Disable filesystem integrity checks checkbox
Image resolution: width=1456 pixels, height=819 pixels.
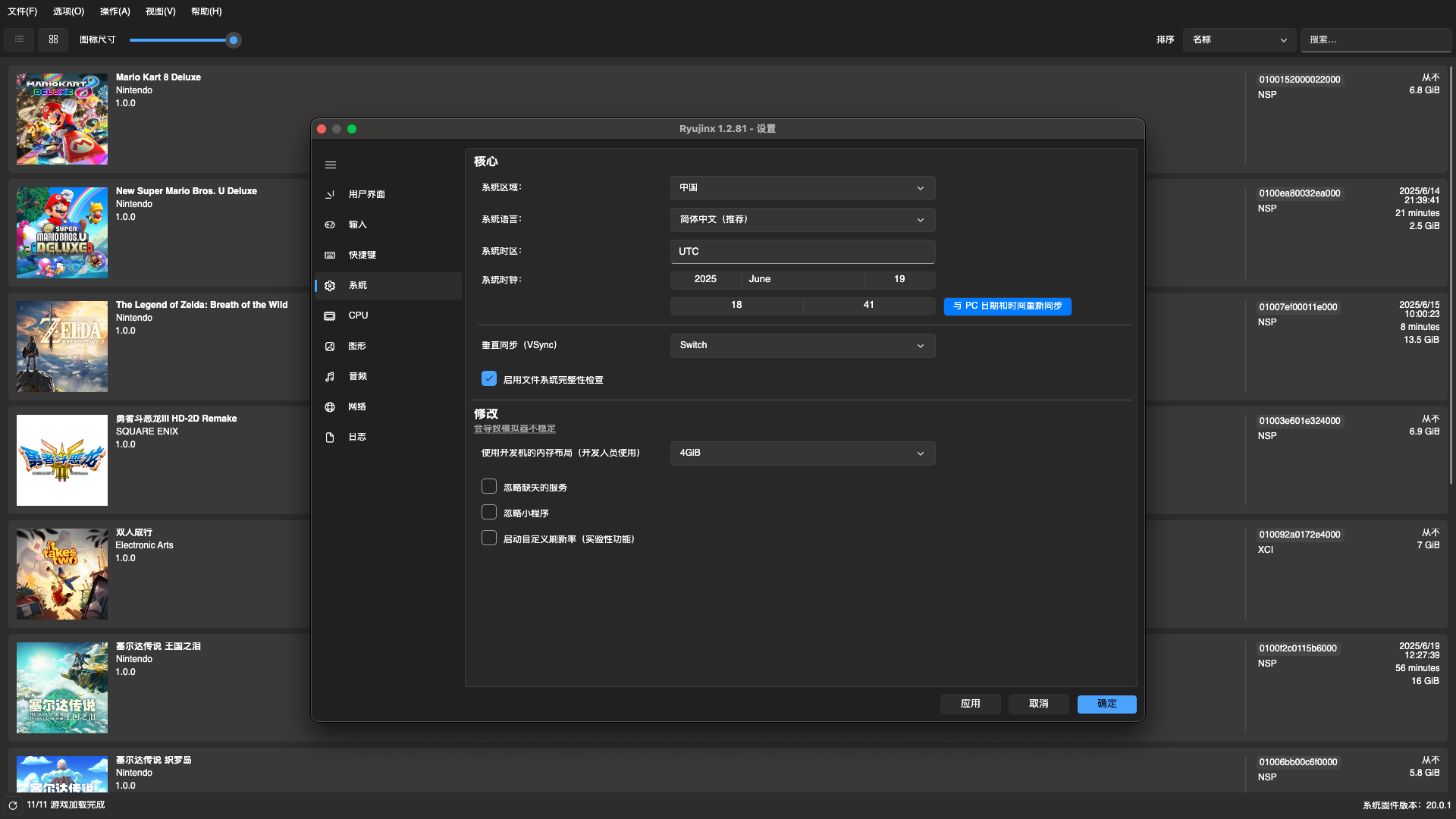pyautogui.click(x=489, y=378)
